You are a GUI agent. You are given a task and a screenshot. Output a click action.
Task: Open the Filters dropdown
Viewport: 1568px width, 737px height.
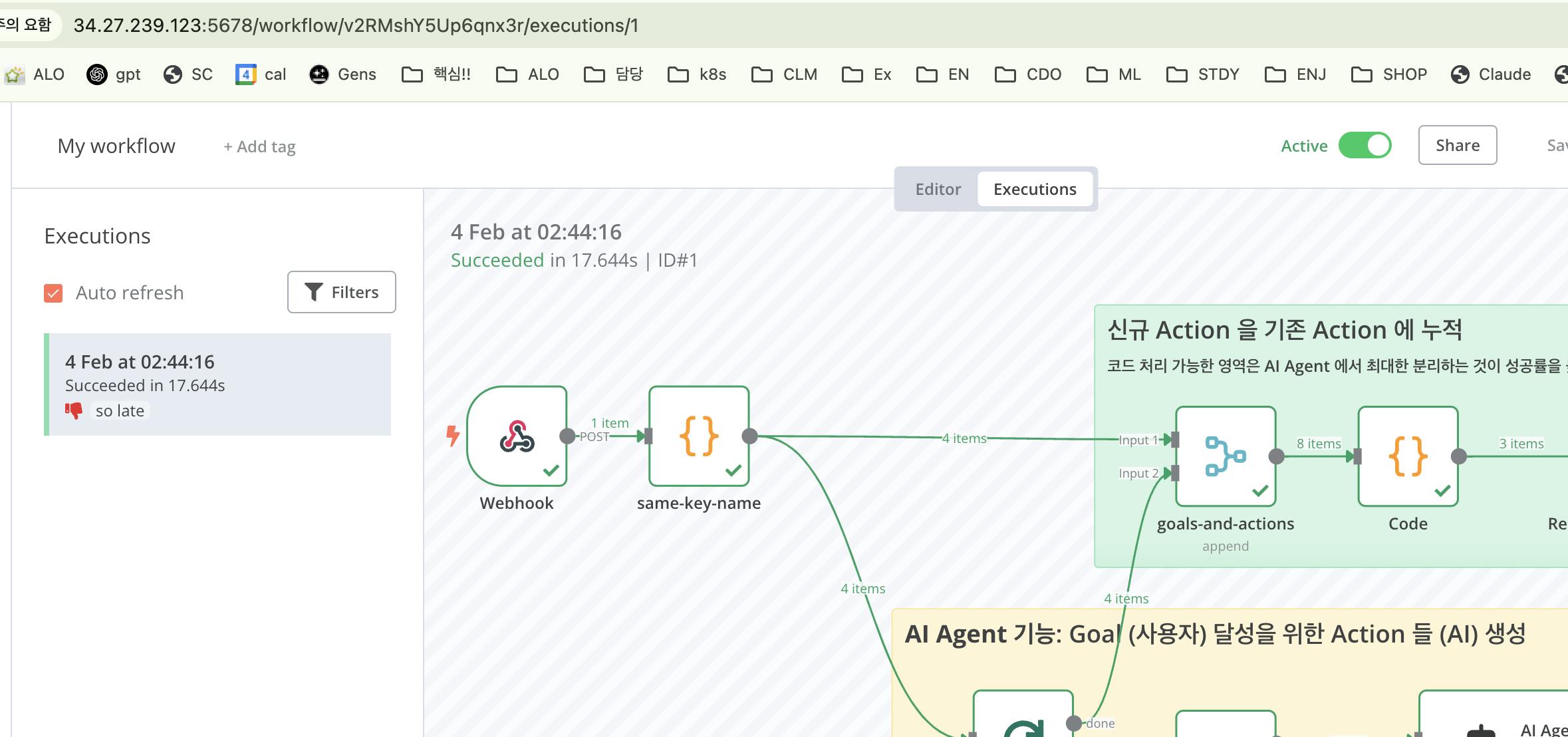click(x=341, y=292)
